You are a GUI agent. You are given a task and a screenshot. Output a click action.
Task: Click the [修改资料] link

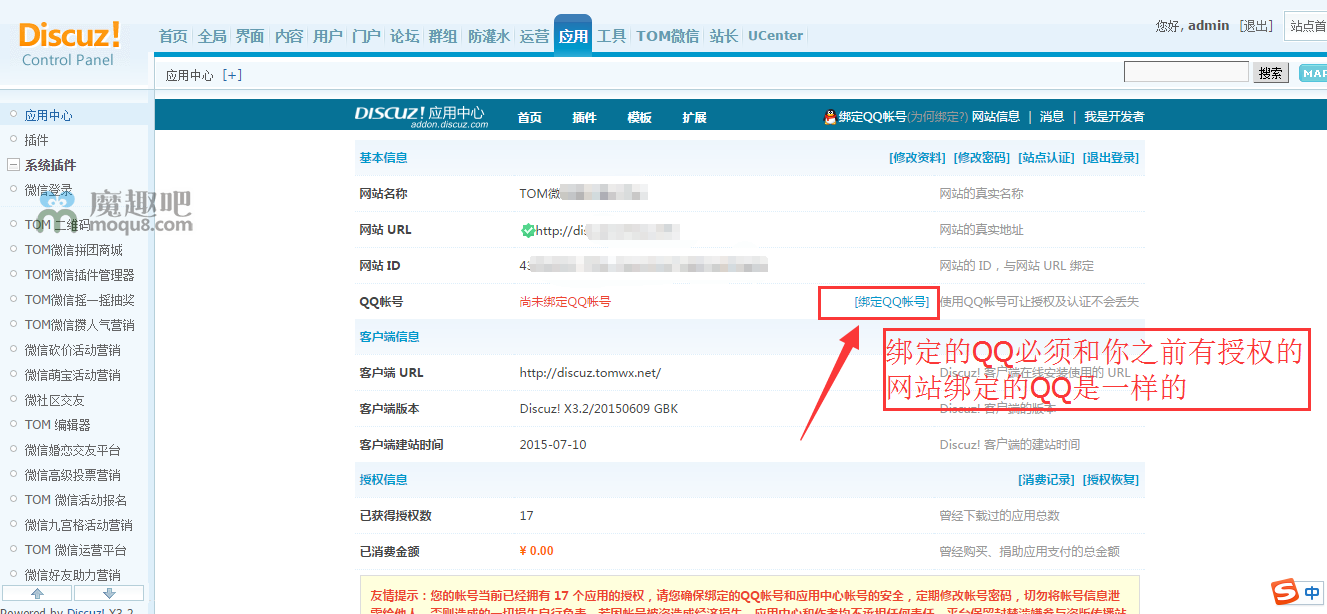[x=917, y=158]
